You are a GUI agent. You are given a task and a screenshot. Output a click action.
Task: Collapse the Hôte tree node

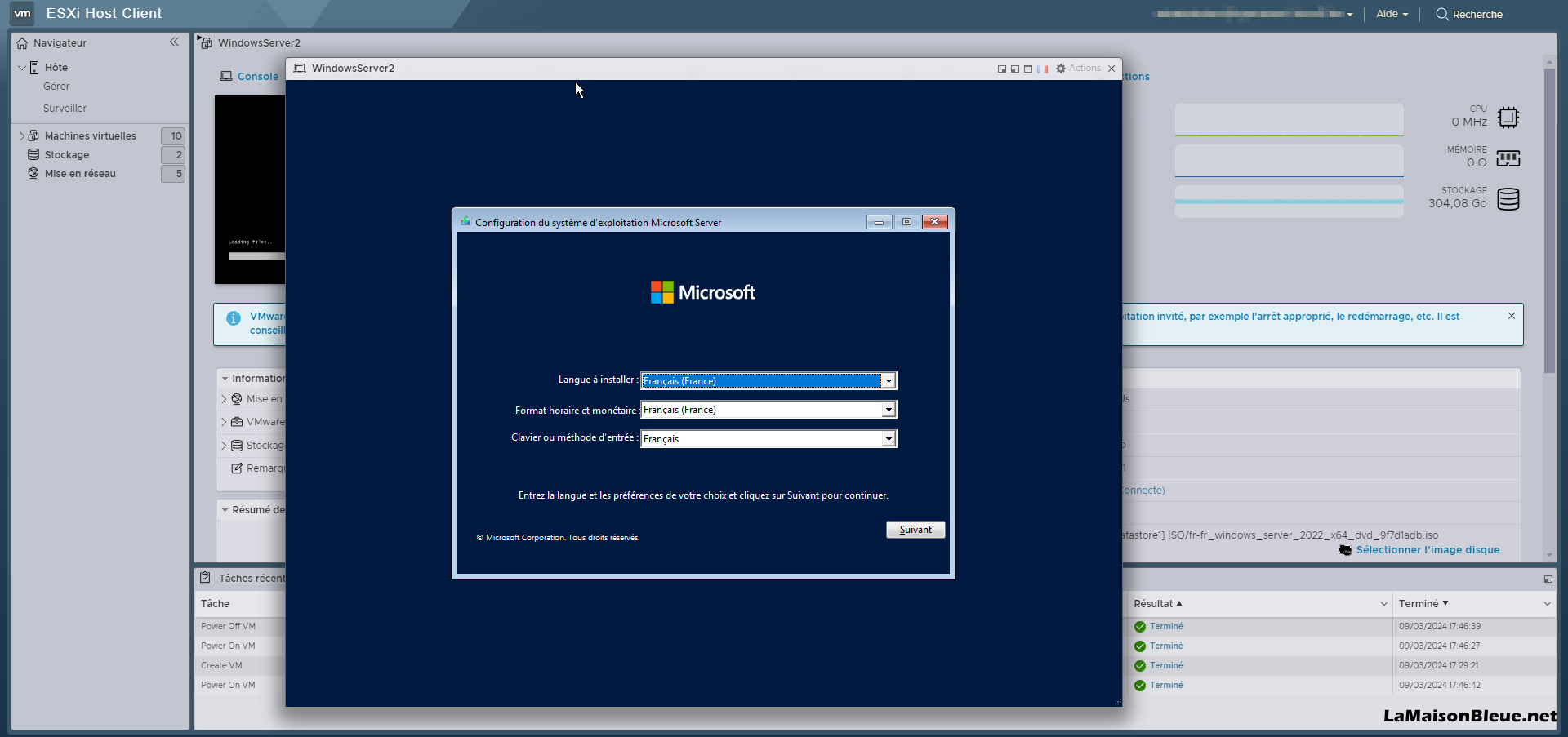click(22, 68)
